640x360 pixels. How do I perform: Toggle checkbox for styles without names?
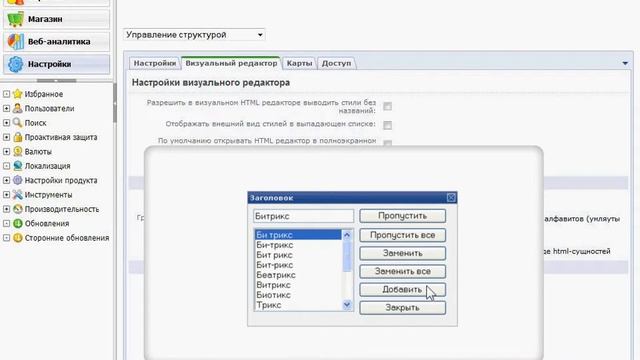[x=387, y=107]
